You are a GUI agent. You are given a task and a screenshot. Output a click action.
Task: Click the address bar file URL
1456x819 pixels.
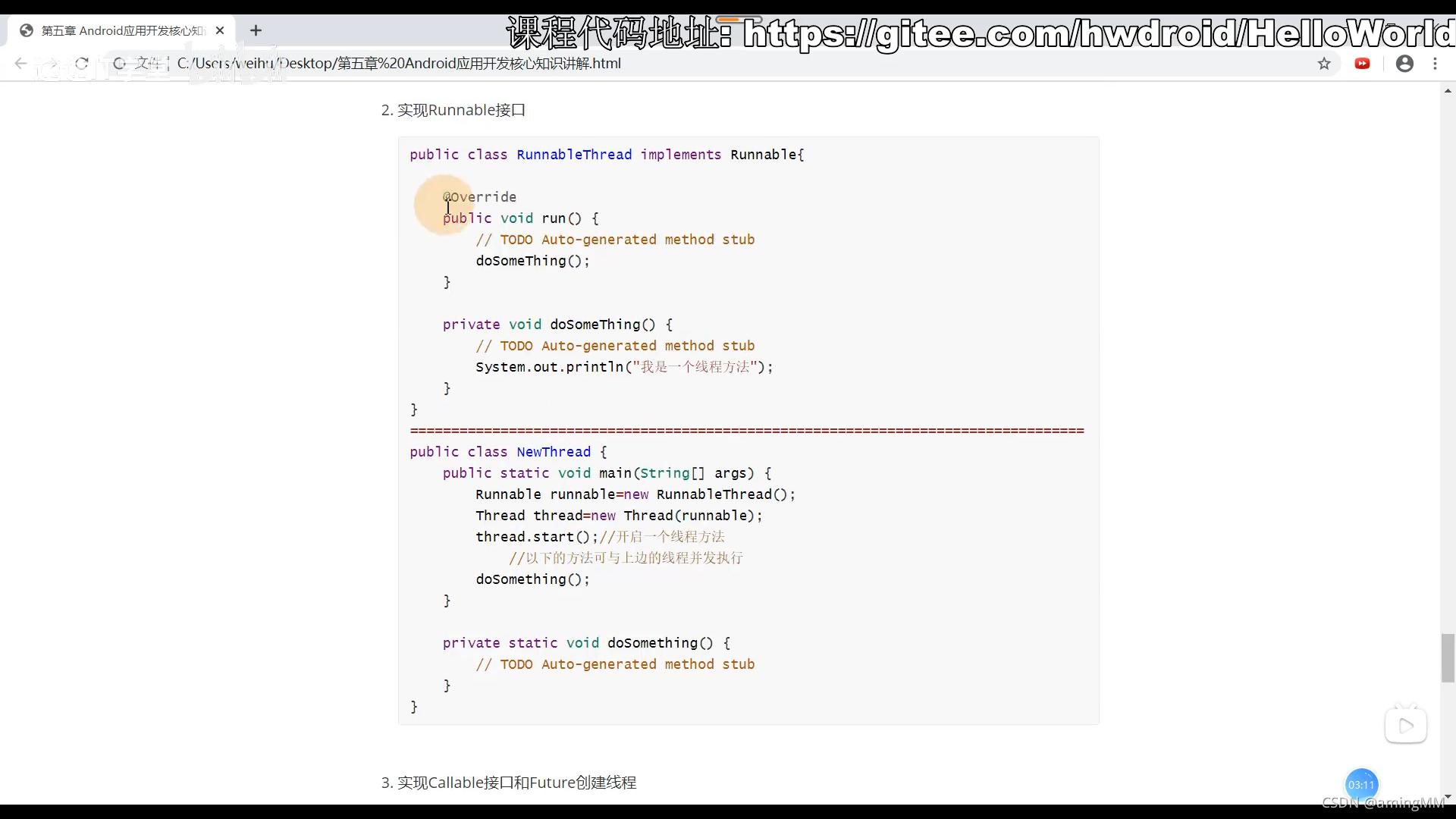tap(399, 64)
